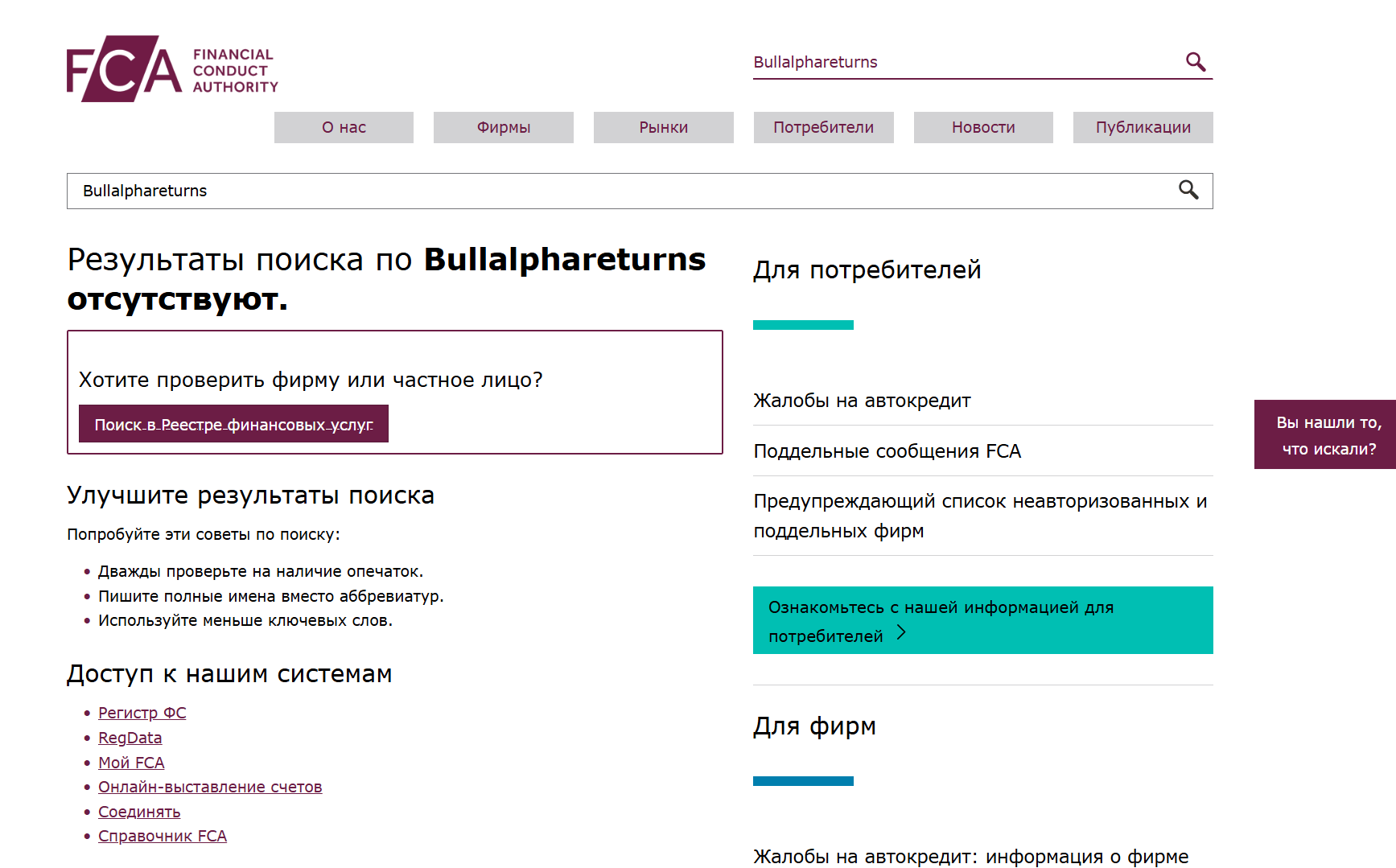Open the 'Регистр ФС' link
This screenshot has width=1396, height=868.
[142, 713]
